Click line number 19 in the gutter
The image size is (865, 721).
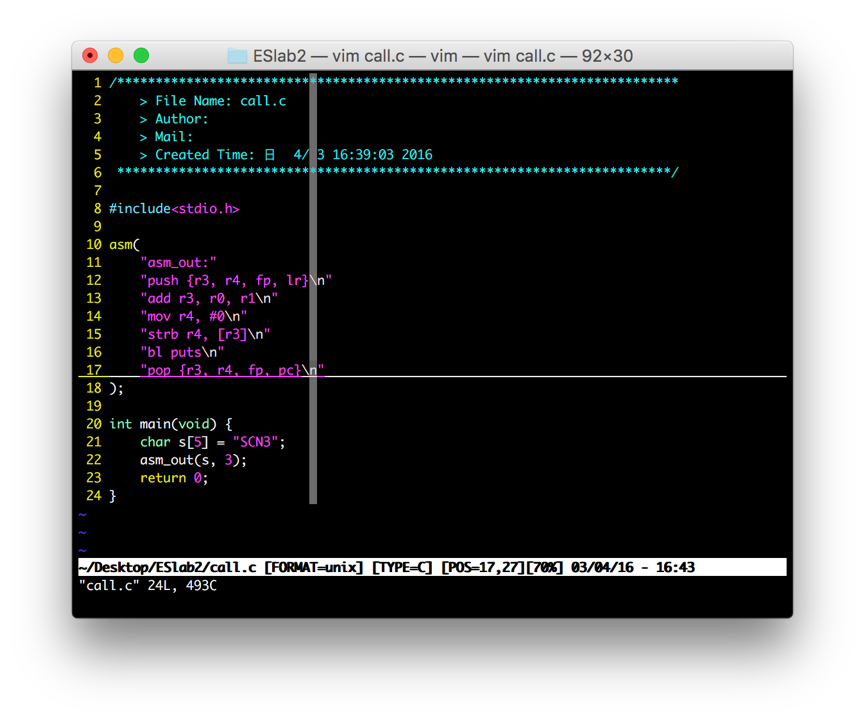pyautogui.click(x=94, y=406)
